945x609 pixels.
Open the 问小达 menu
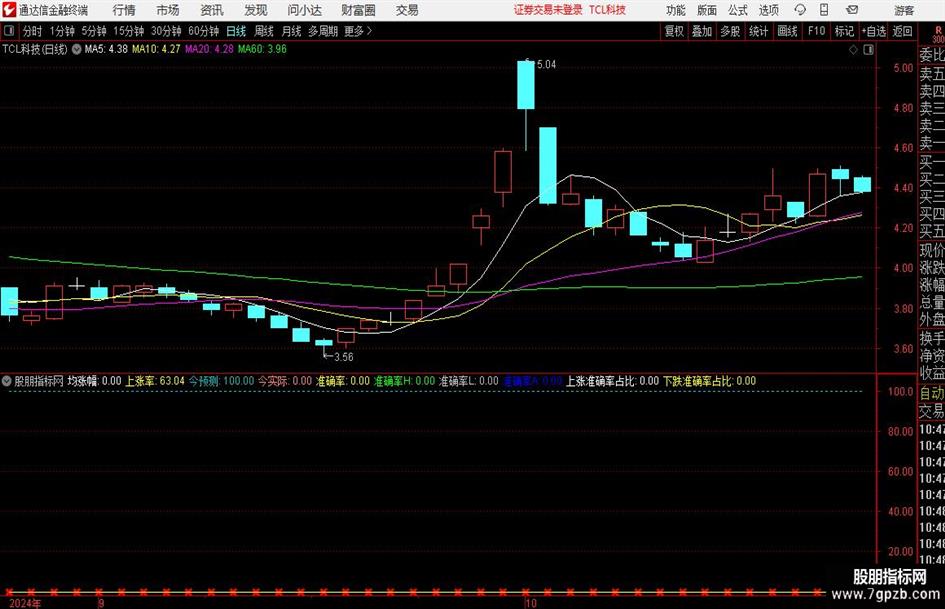[x=304, y=10]
